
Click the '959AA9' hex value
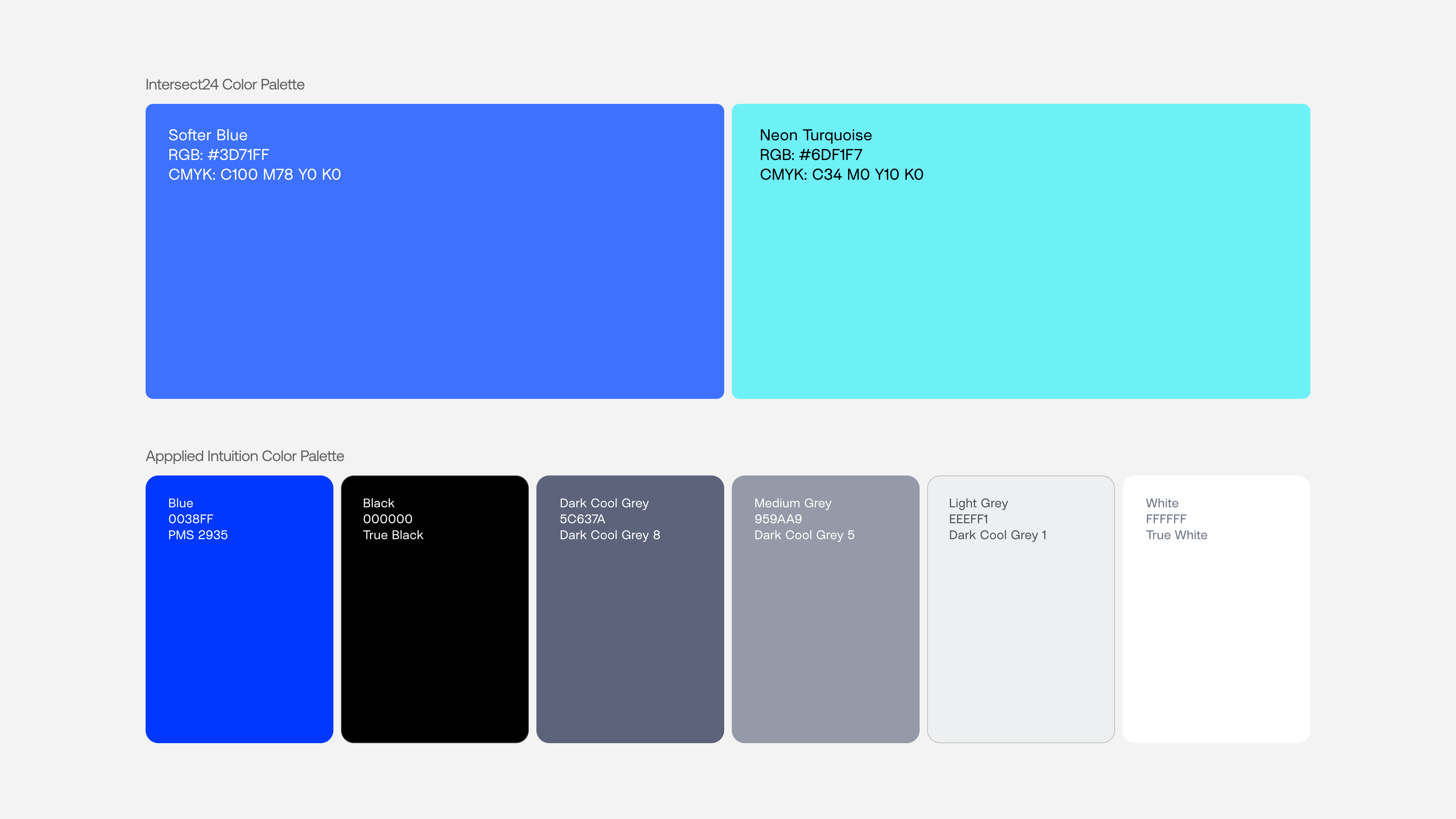778,519
